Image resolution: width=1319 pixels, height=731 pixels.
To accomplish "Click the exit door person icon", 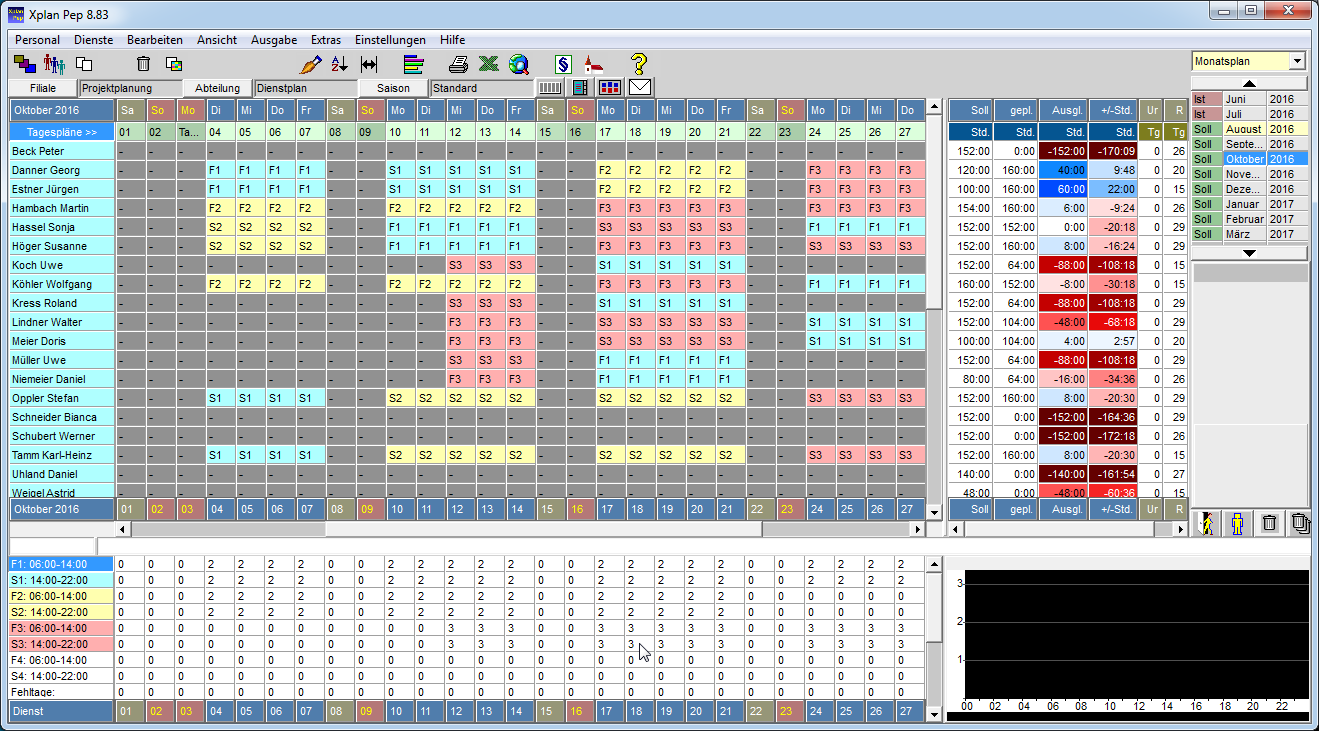I will [x=1207, y=523].
